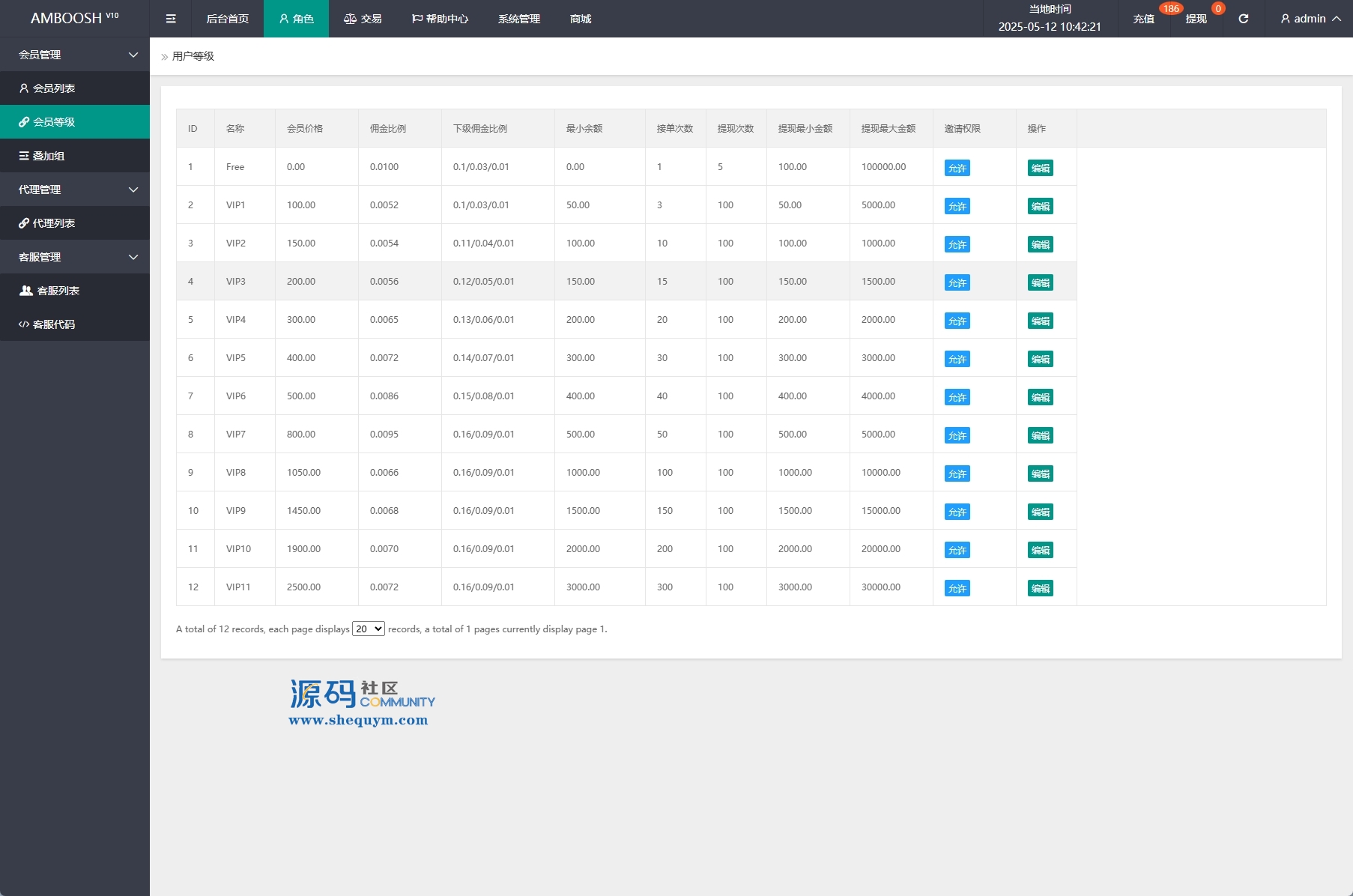The image size is (1353, 896).
Task: Open 会员列表 member list in sidebar
Action: click(54, 88)
